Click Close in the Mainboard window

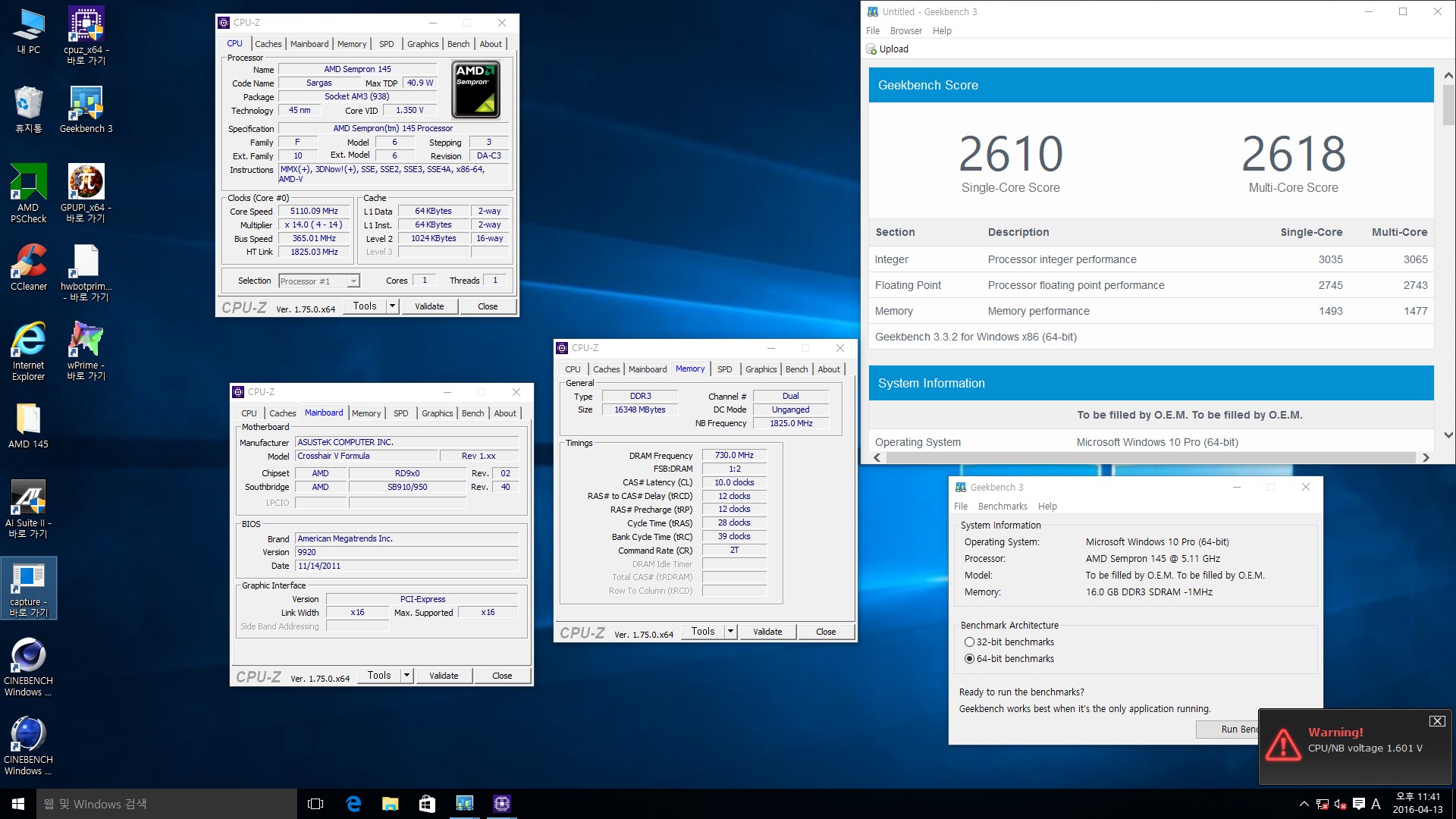click(502, 676)
